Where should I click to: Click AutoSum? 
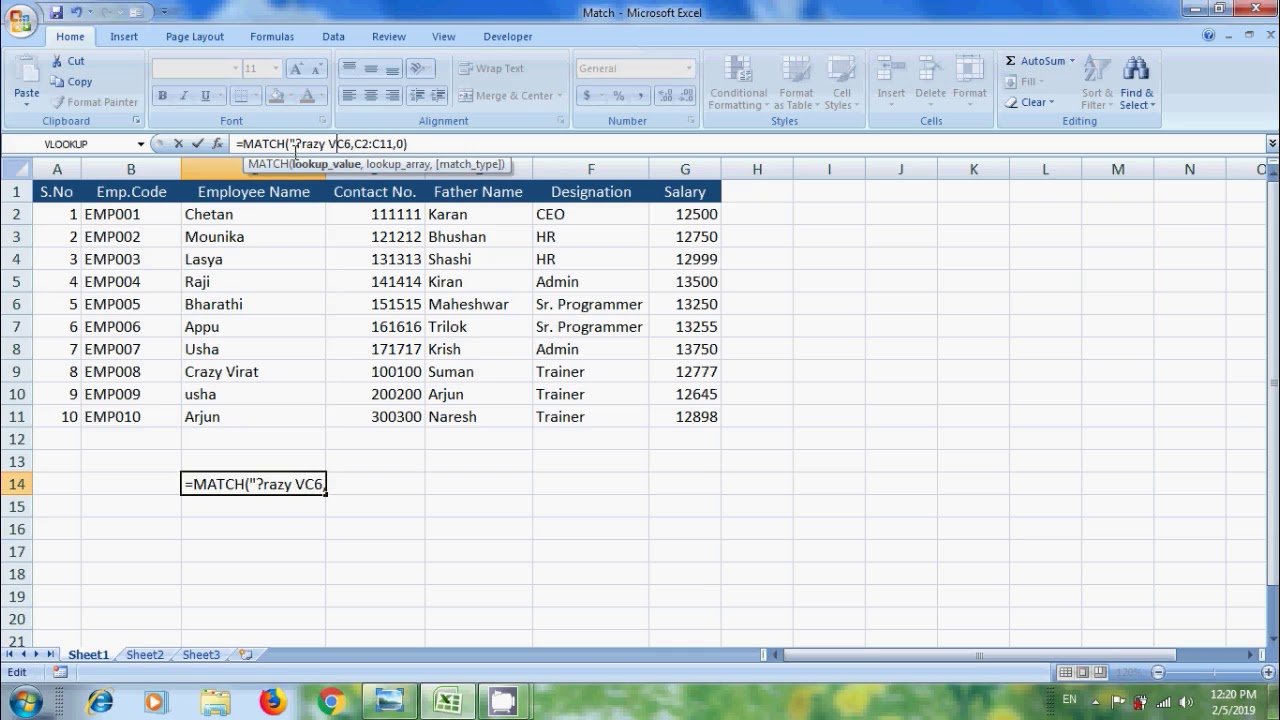coord(1035,61)
